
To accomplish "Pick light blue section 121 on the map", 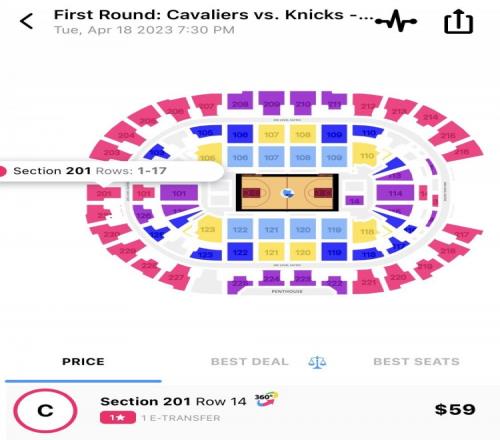I will [x=271, y=229].
